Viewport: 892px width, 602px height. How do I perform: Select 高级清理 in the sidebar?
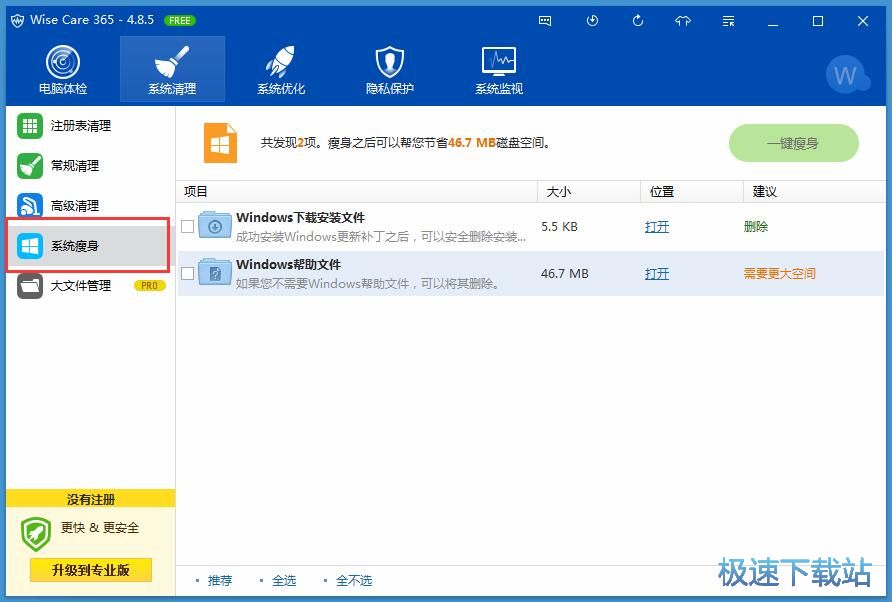point(88,205)
